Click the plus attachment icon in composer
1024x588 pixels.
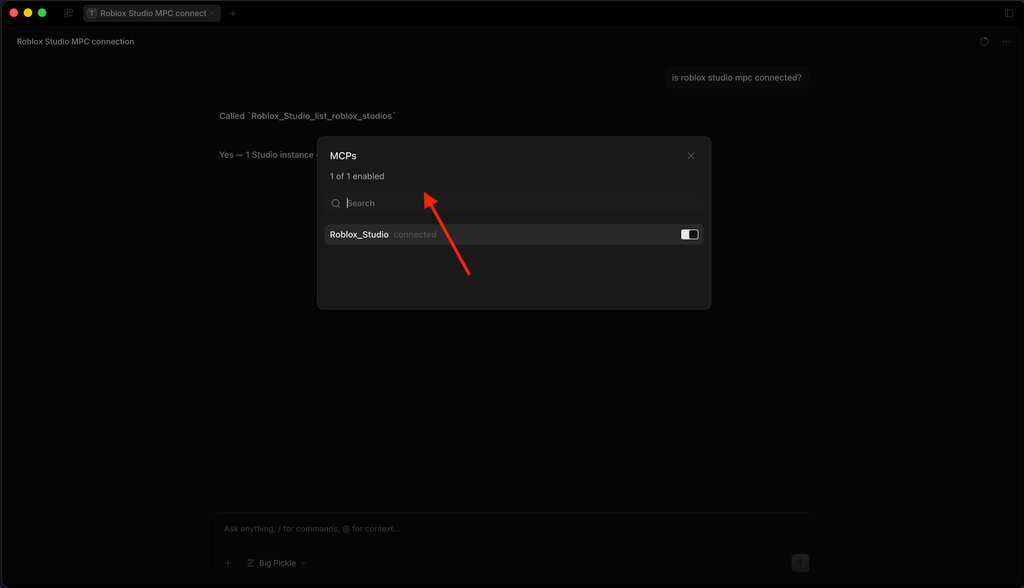[228, 563]
